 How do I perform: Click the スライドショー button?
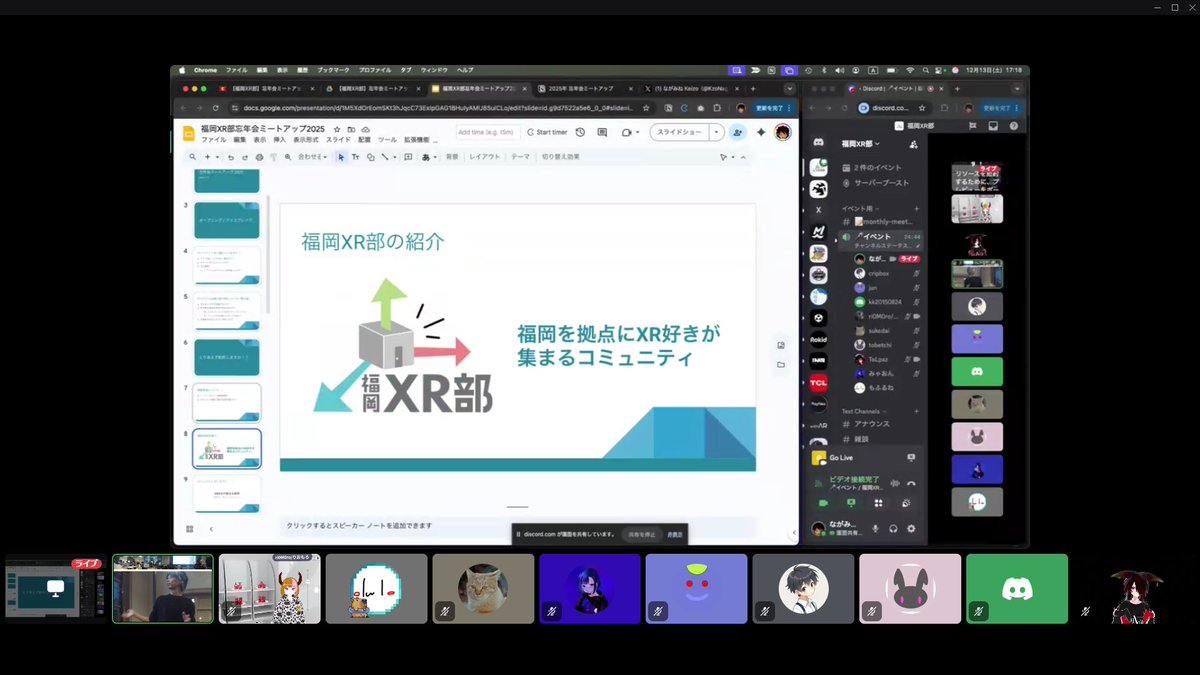[679, 132]
